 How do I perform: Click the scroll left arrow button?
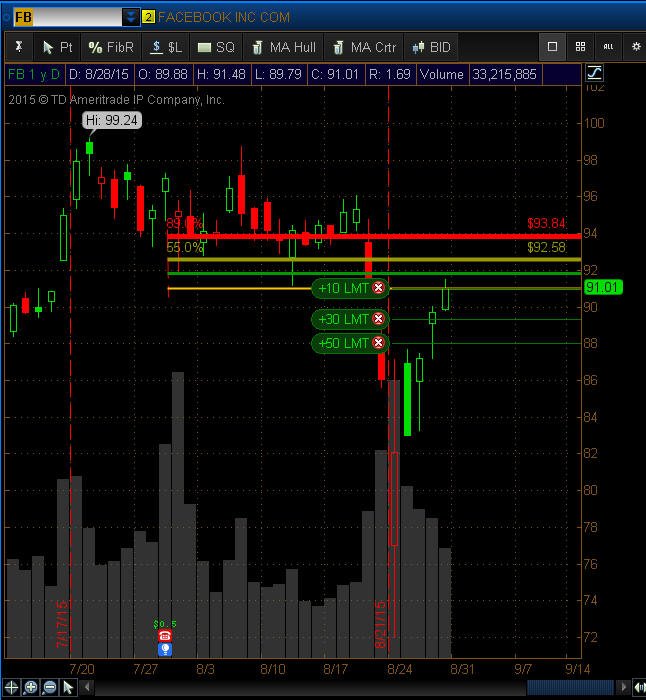[x=87, y=687]
